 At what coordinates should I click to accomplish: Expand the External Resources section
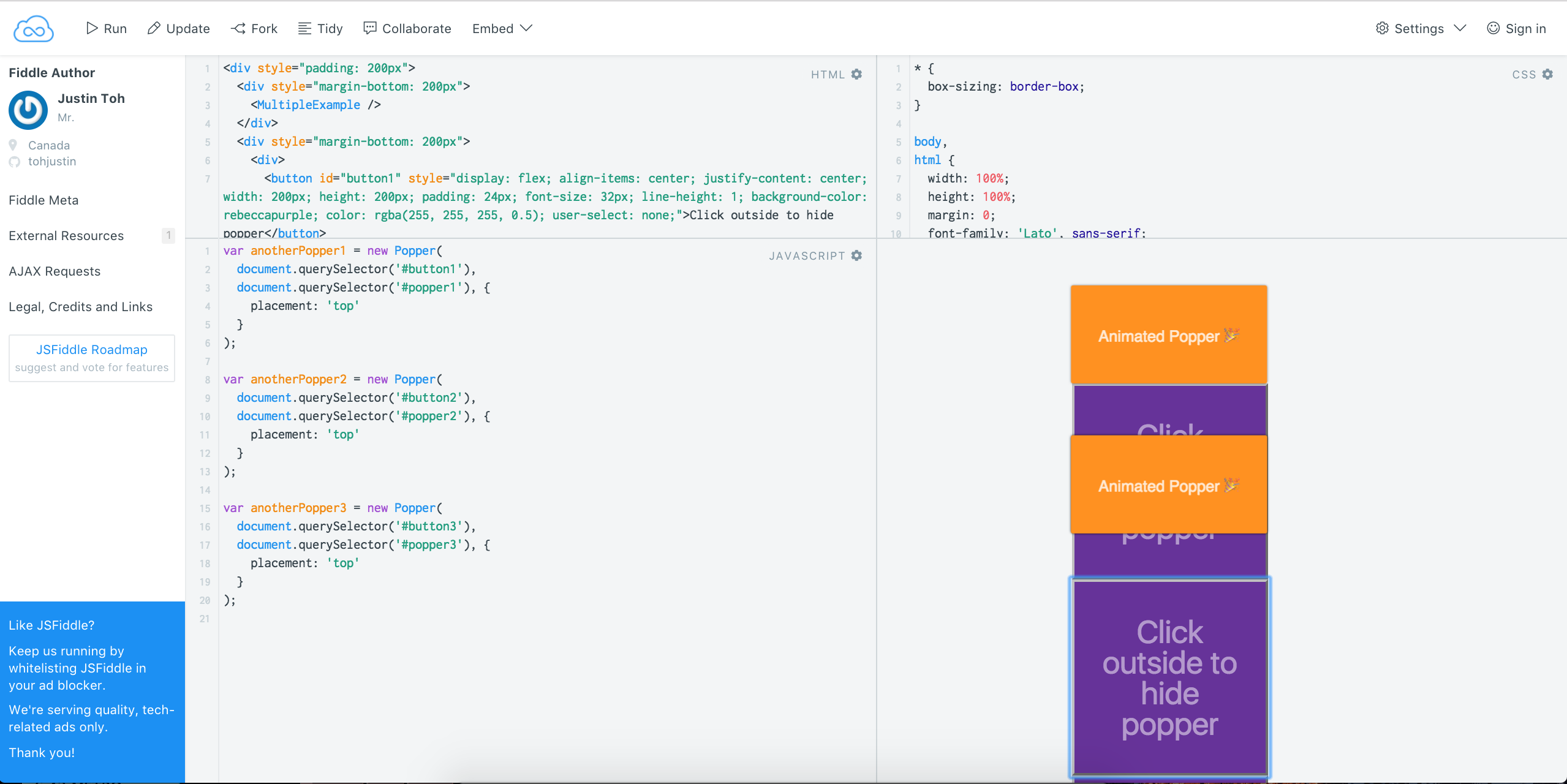tap(67, 235)
